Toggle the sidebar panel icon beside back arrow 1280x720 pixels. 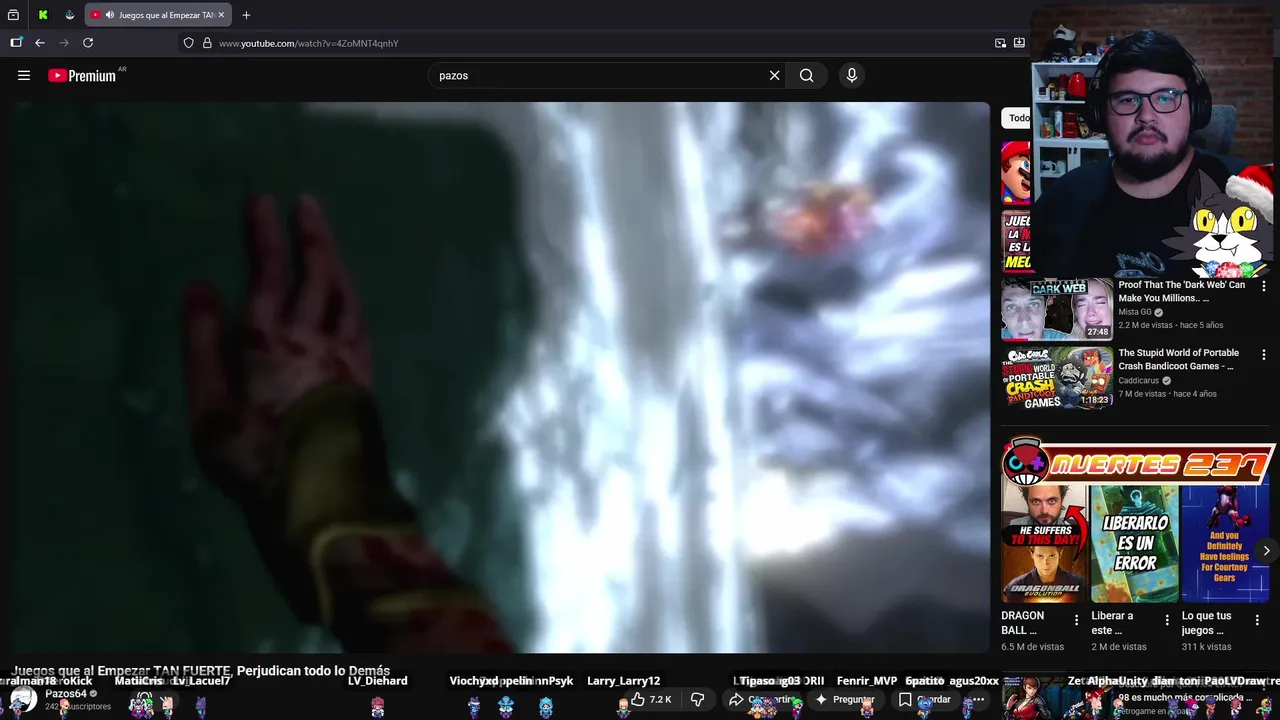(16, 43)
